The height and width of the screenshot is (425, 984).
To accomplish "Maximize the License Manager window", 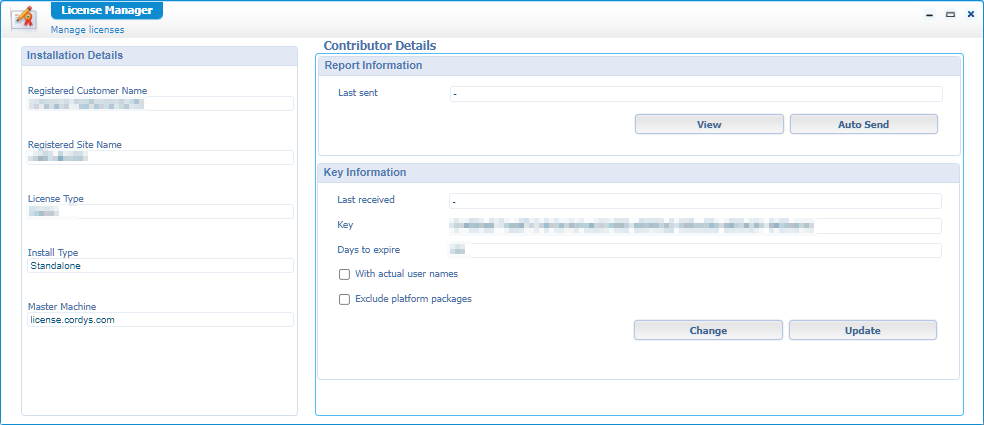I will coord(950,14).
